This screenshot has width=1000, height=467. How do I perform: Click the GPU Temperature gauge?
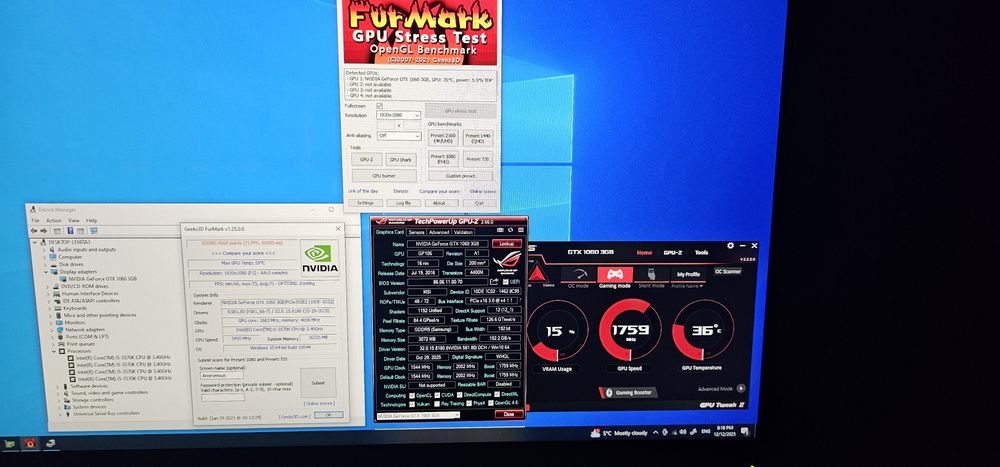coord(703,330)
